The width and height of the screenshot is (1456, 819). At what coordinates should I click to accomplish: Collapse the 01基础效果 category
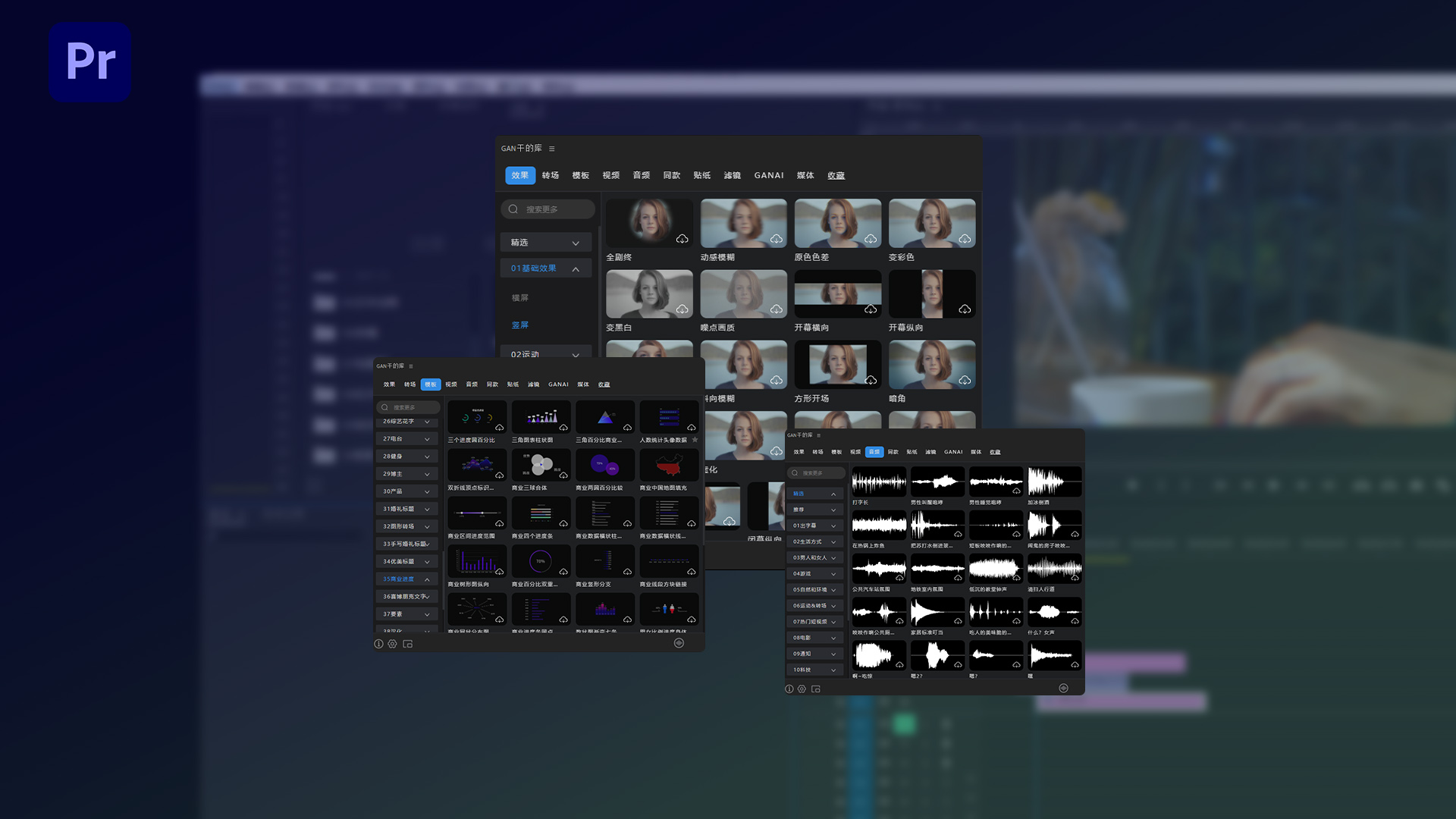575,268
